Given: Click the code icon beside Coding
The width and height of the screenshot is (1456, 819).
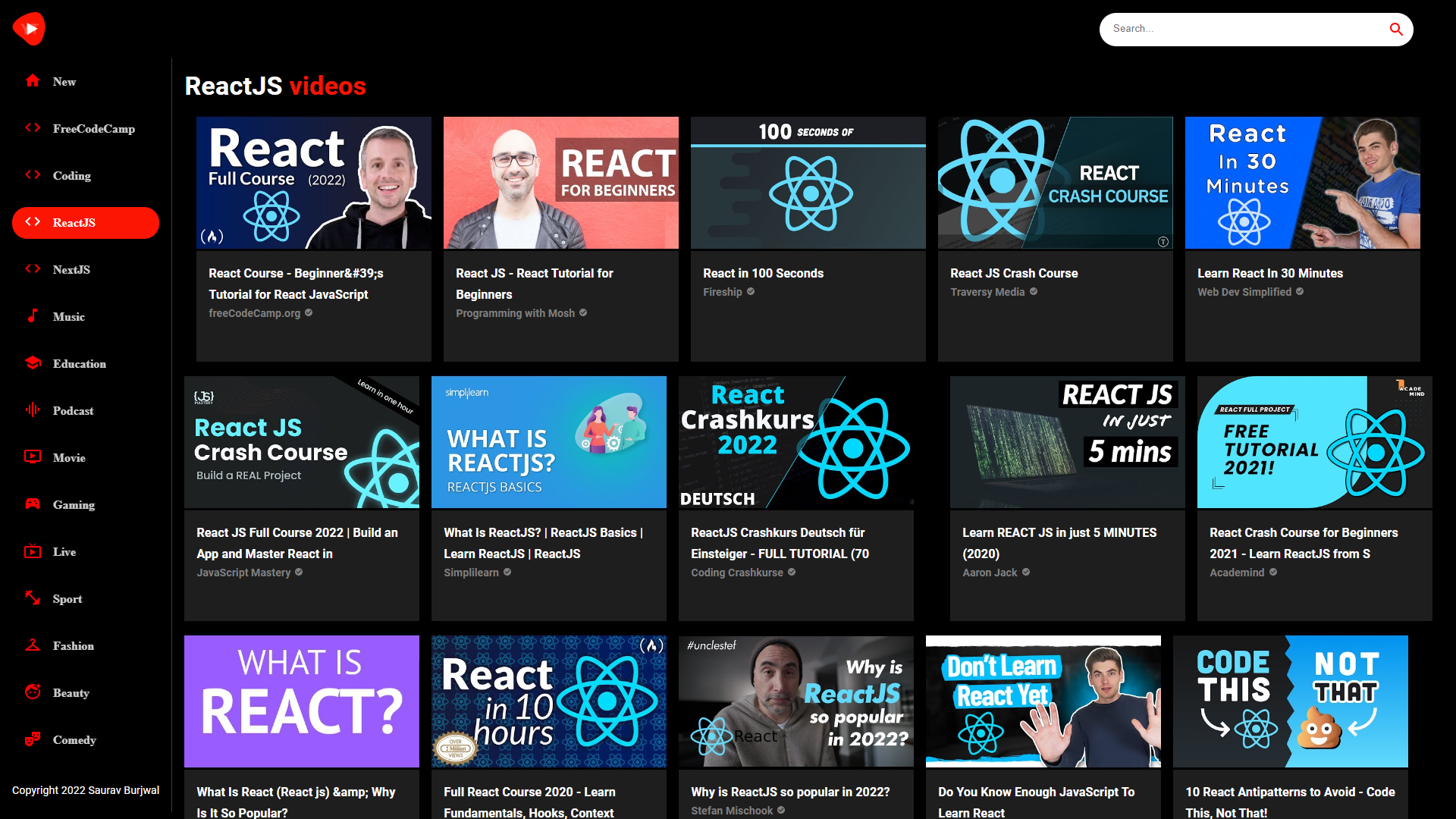Looking at the screenshot, I should (33, 175).
